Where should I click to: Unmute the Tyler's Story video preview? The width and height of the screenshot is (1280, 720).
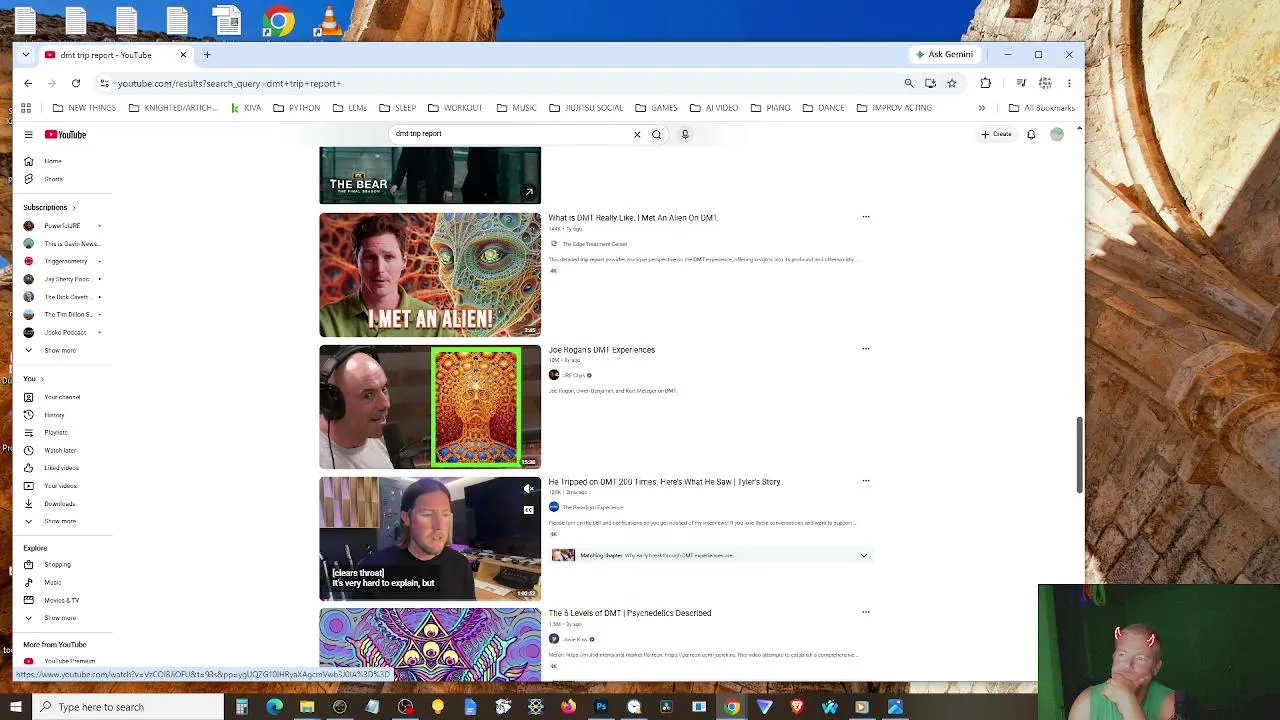[529, 489]
